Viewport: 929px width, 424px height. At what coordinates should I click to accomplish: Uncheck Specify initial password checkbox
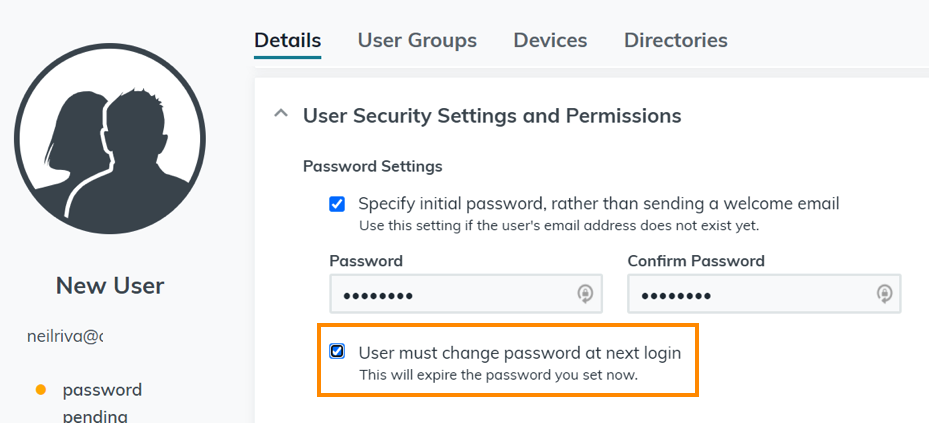(x=337, y=204)
